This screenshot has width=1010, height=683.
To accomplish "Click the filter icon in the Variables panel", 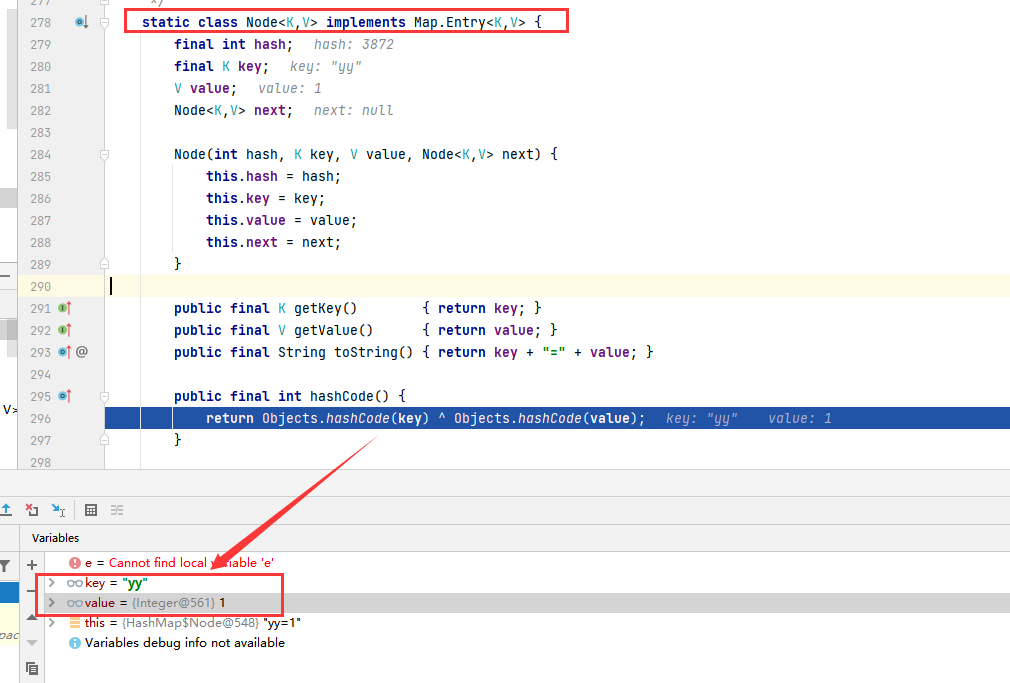I will coord(5,564).
